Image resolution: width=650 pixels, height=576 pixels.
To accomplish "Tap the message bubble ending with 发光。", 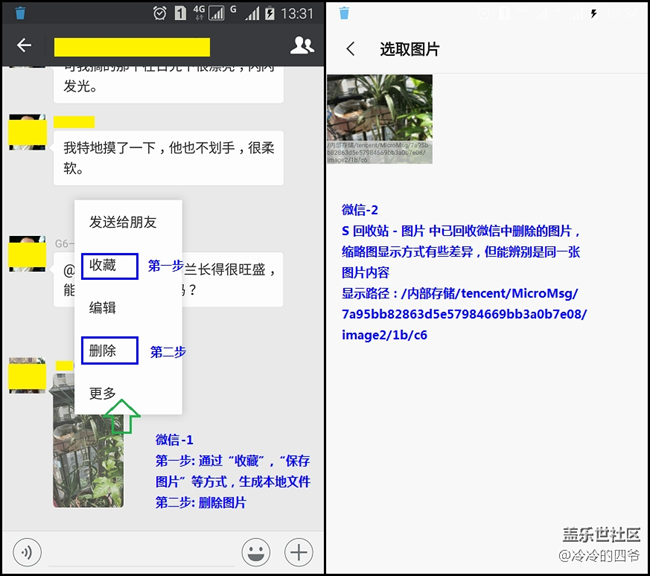I will point(169,85).
